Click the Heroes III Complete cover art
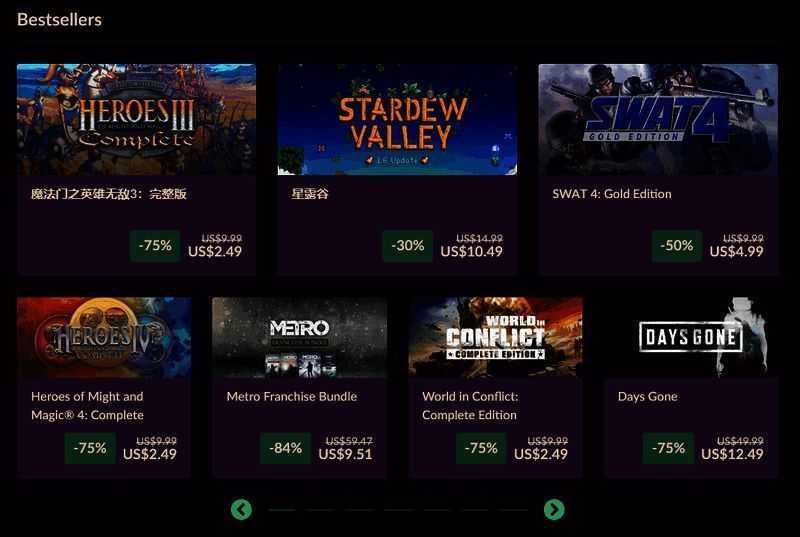The height and width of the screenshot is (537, 800). point(136,120)
